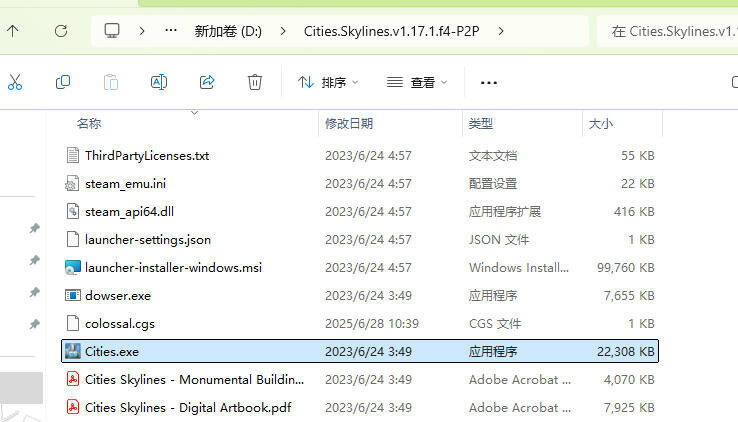Viewport: 738px width, 422px height.
Task: Copy the selected file
Action: point(63,82)
